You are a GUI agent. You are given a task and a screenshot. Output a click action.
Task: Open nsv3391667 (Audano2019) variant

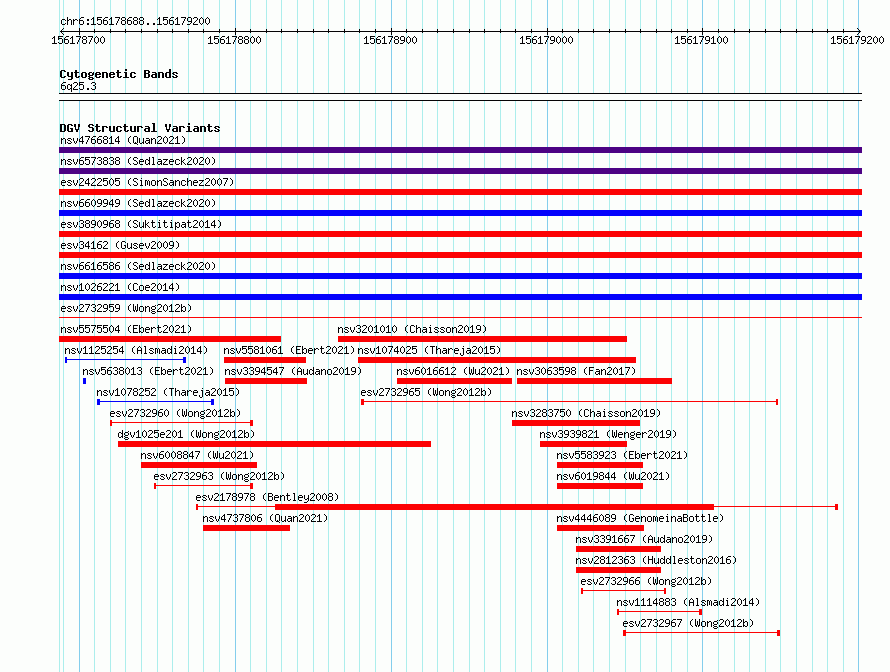644,539
